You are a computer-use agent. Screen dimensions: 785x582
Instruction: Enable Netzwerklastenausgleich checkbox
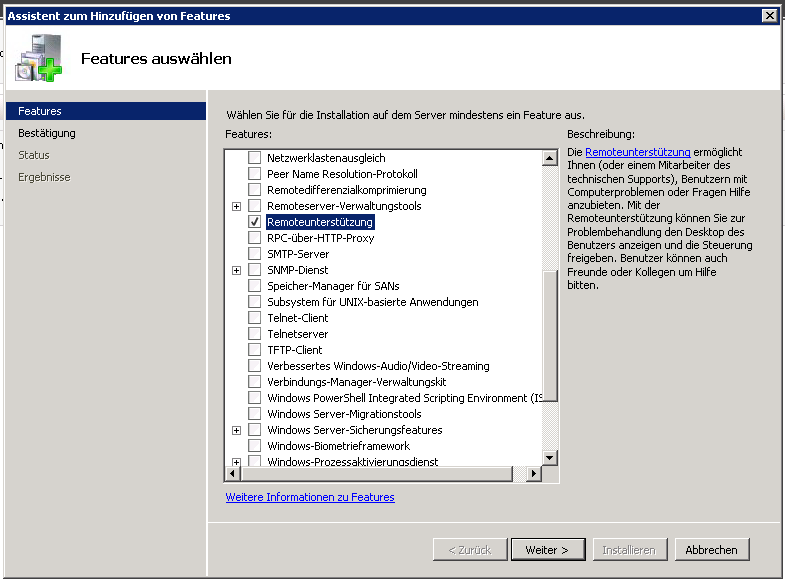[x=254, y=158]
